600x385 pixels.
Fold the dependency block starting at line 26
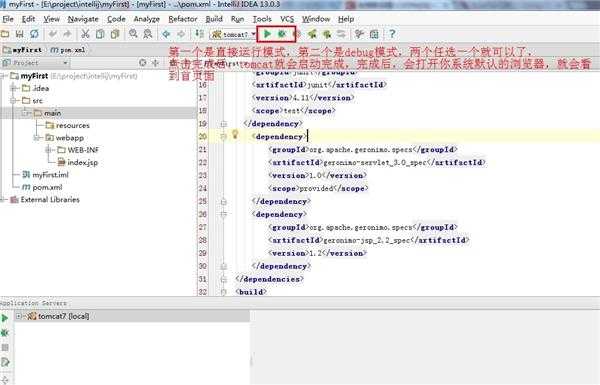click(223, 214)
